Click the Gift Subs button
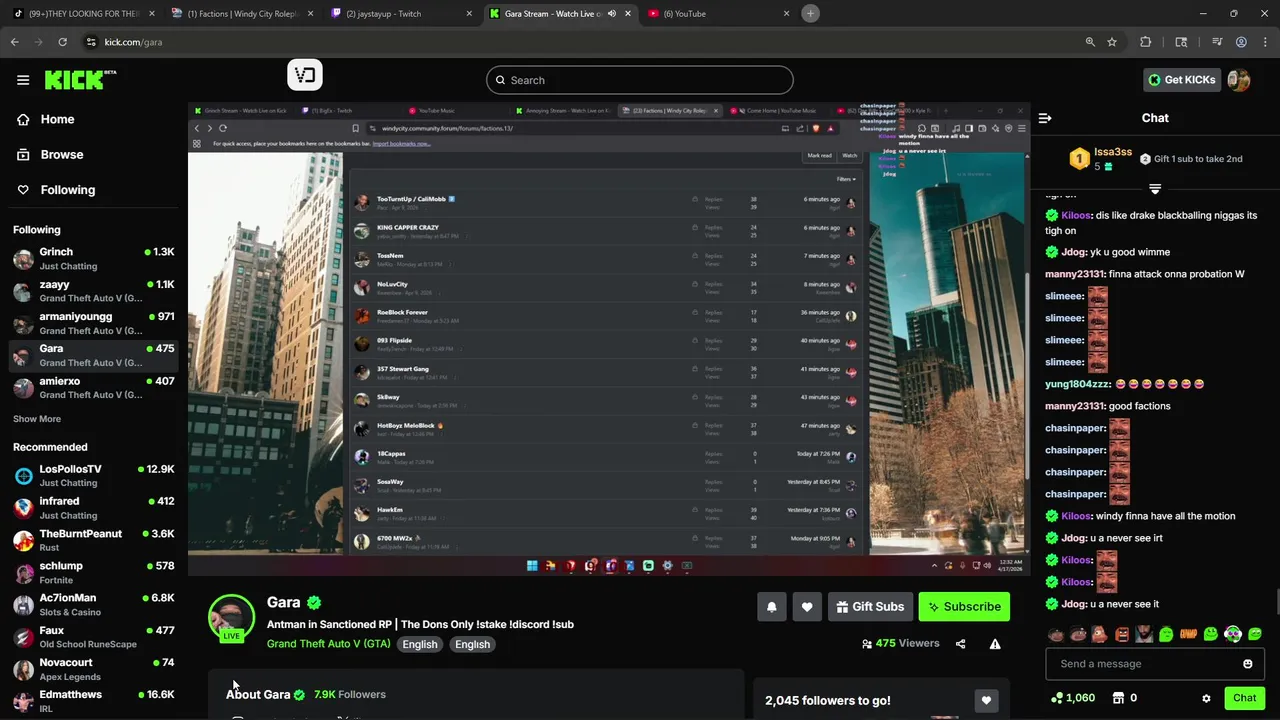Screen dimensions: 1280x720 click(869, 607)
